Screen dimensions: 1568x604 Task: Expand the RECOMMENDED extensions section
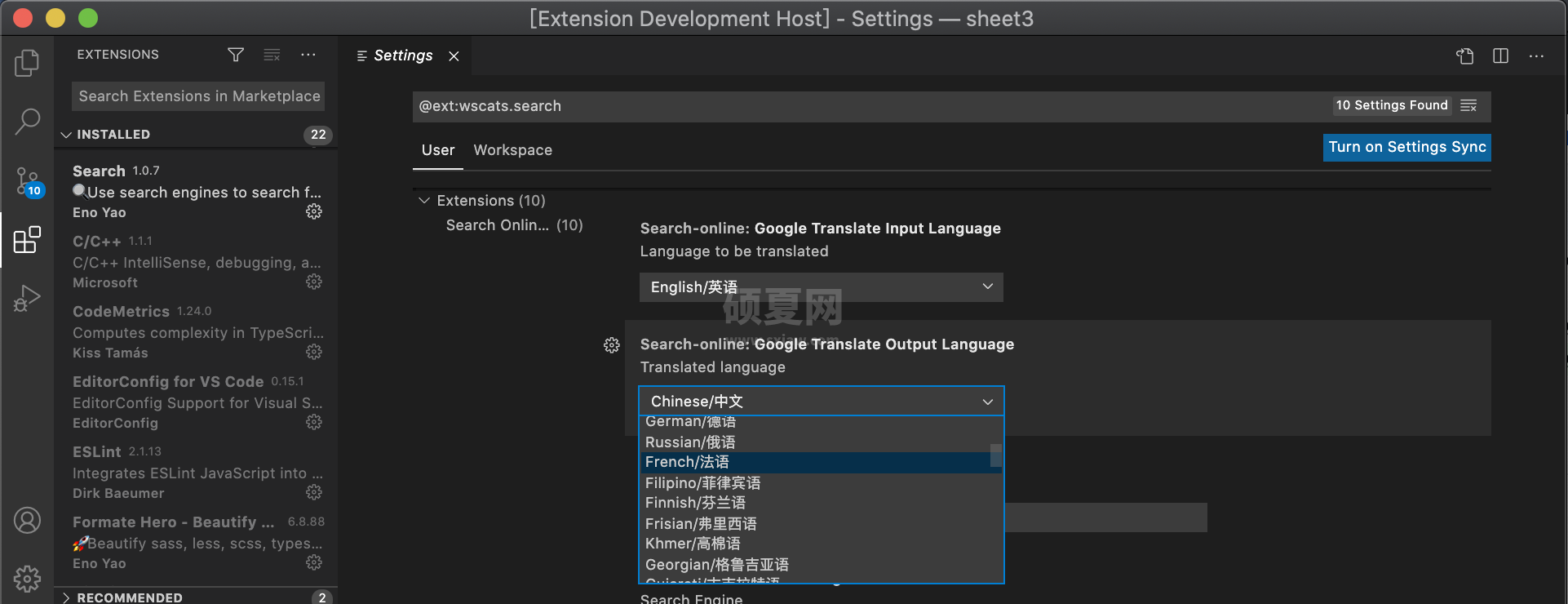[196, 597]
